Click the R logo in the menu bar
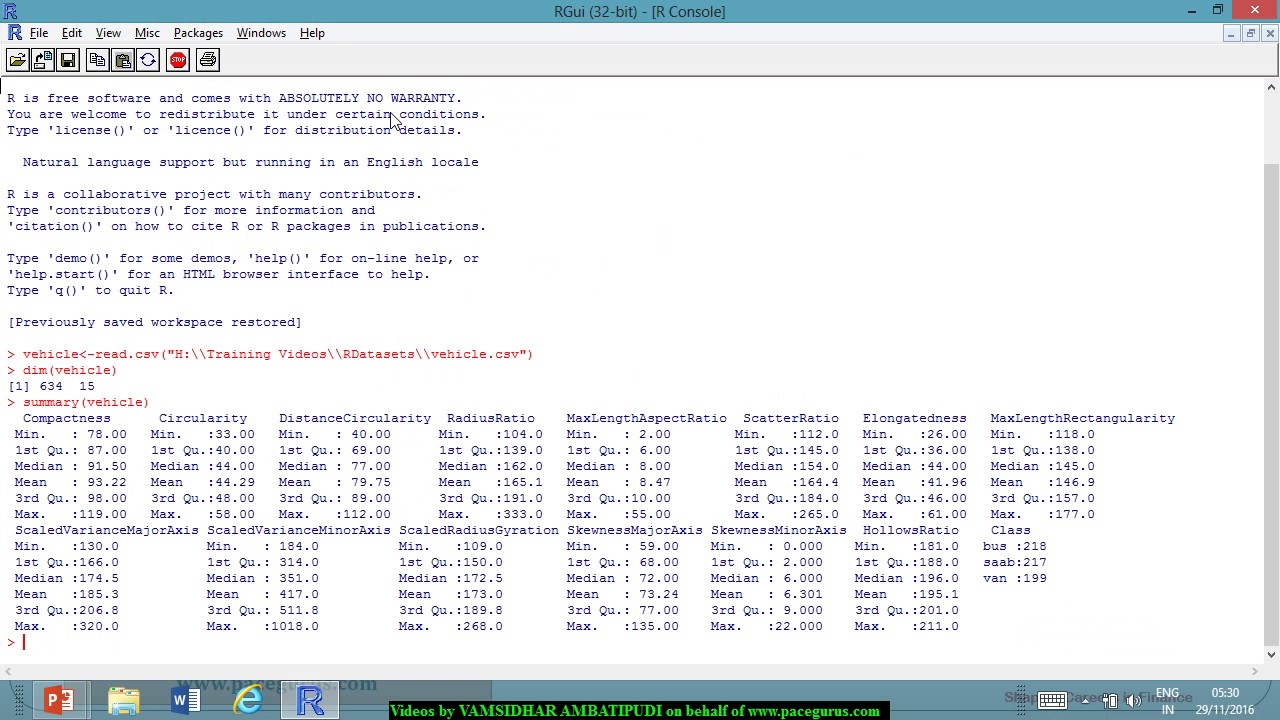The image size is (1280, 720). pyautogui.click(x=14, y=33)
